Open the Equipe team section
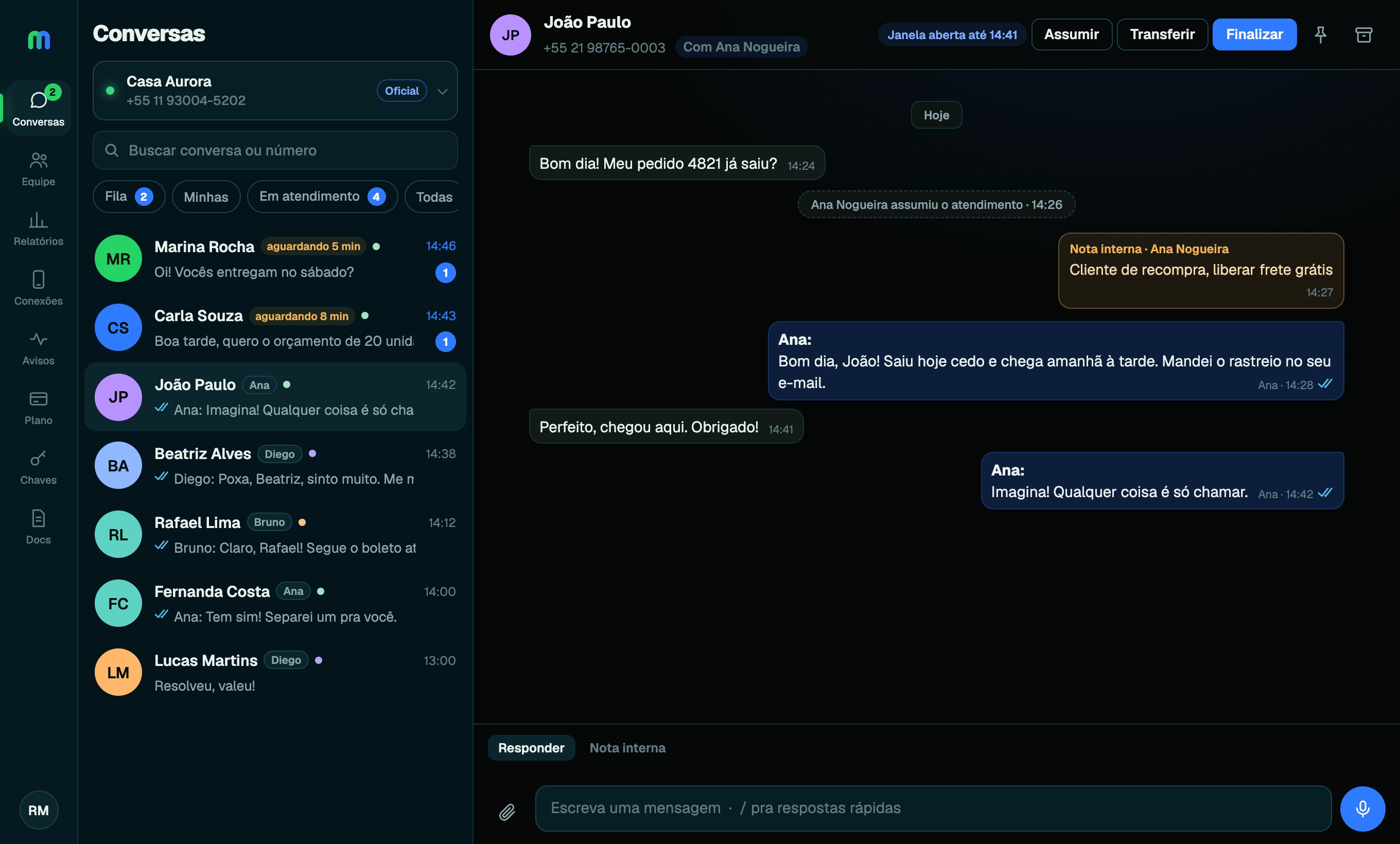This screenshot has height=844, width=1400. (x=39, y=169)
